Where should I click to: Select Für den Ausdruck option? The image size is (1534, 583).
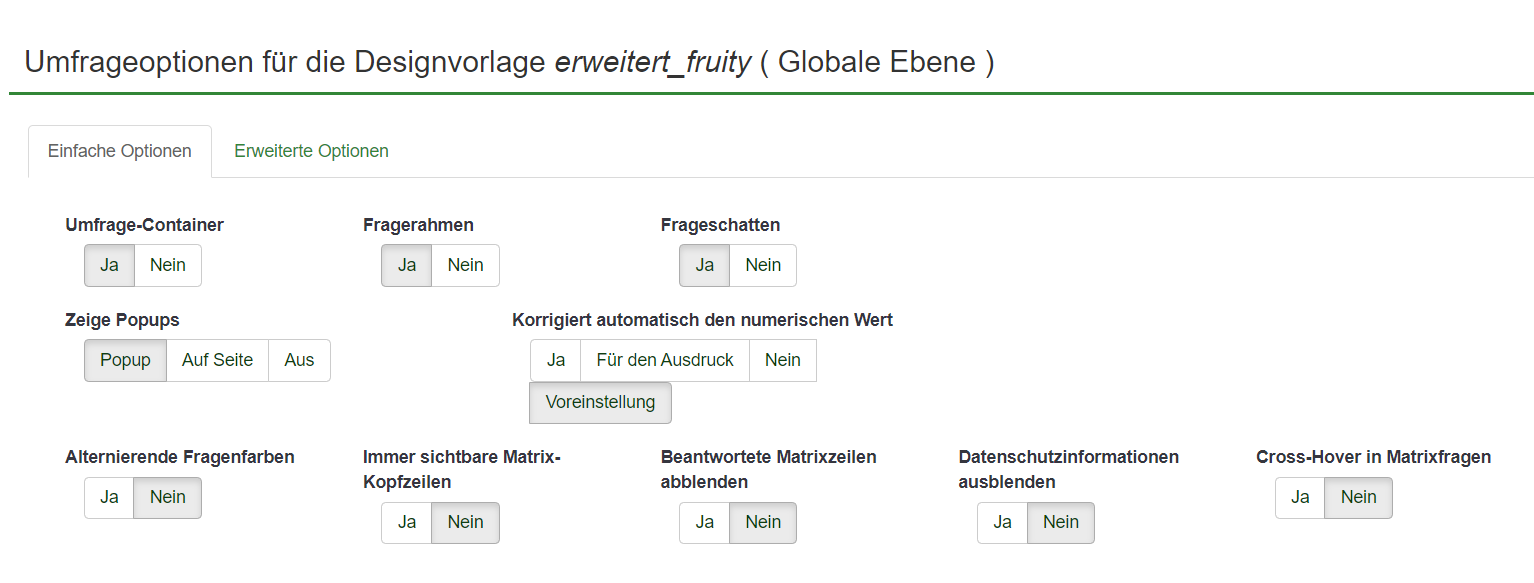click(x=665, y=360)
